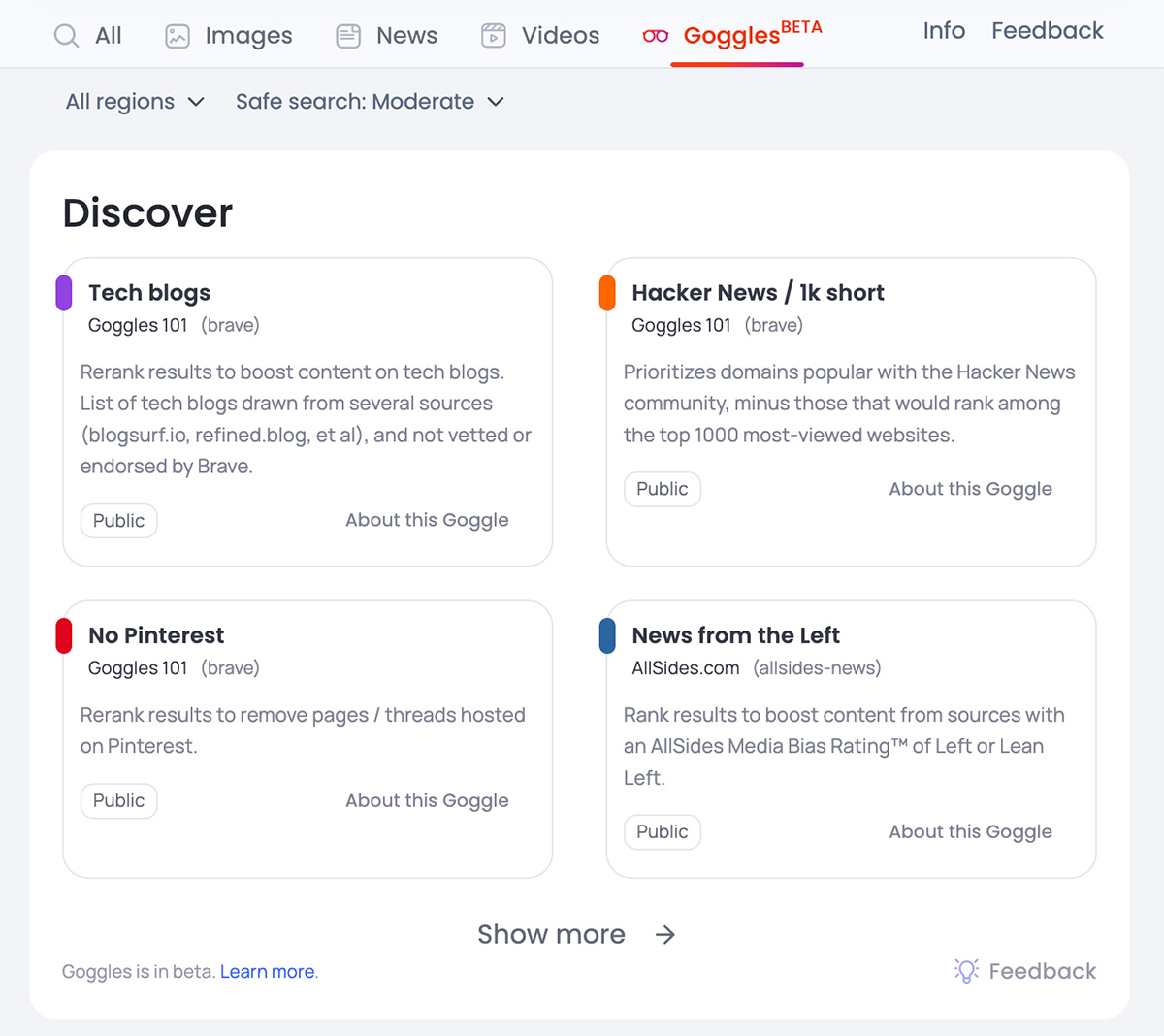Switch to the All search tab
Viewport: 1164px width, 1036px height.
pyautogui.click(x=87, y=36)
